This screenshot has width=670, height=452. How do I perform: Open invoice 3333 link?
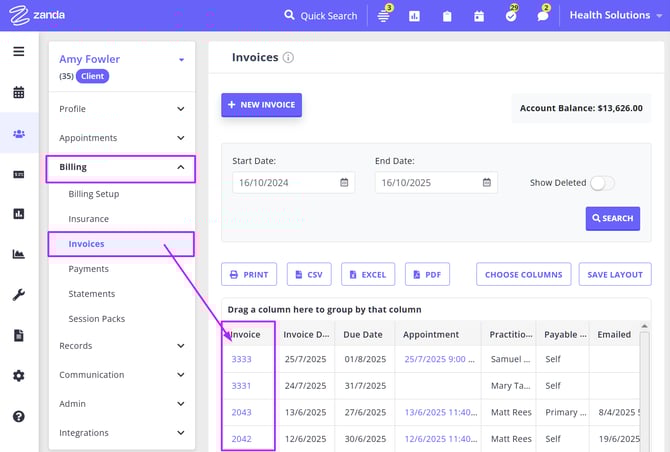coord(241,358)
